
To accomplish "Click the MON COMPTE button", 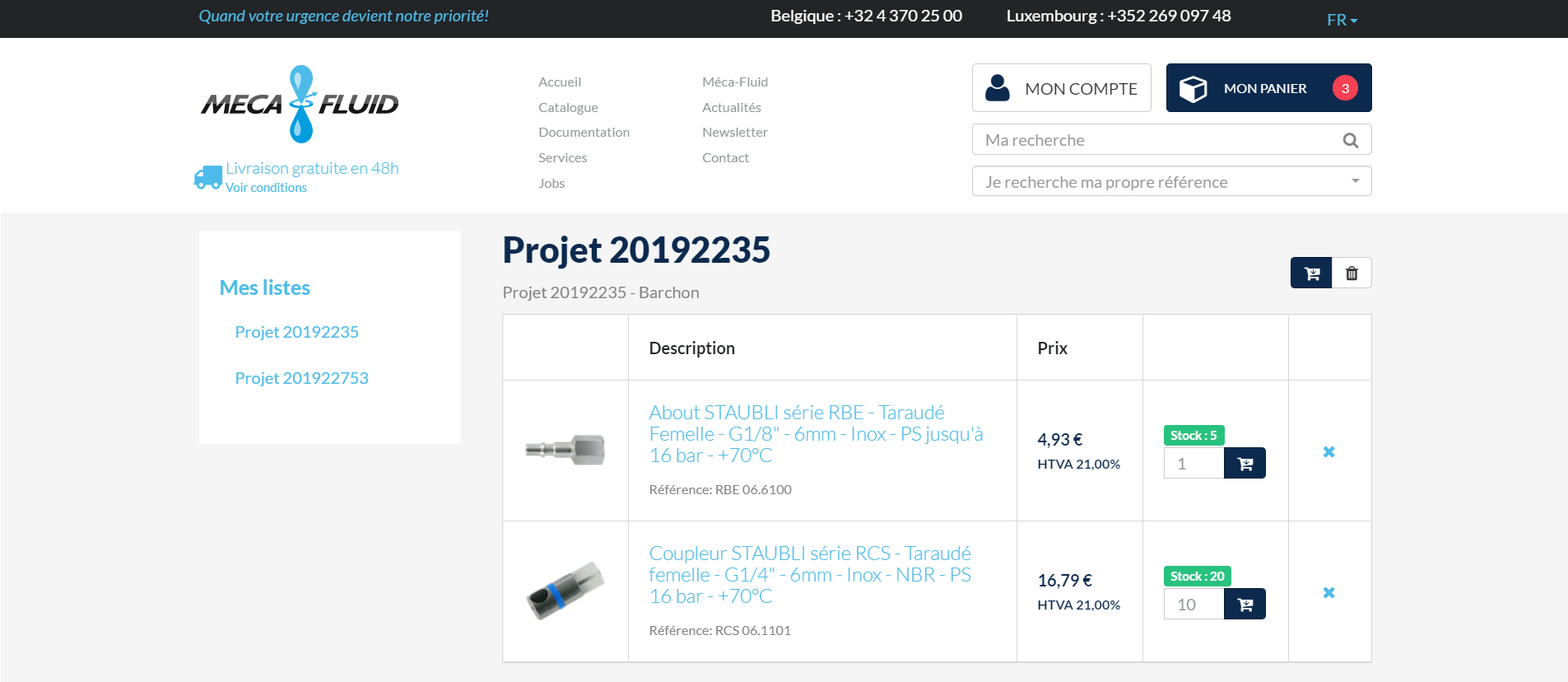I will [1062, 88].
